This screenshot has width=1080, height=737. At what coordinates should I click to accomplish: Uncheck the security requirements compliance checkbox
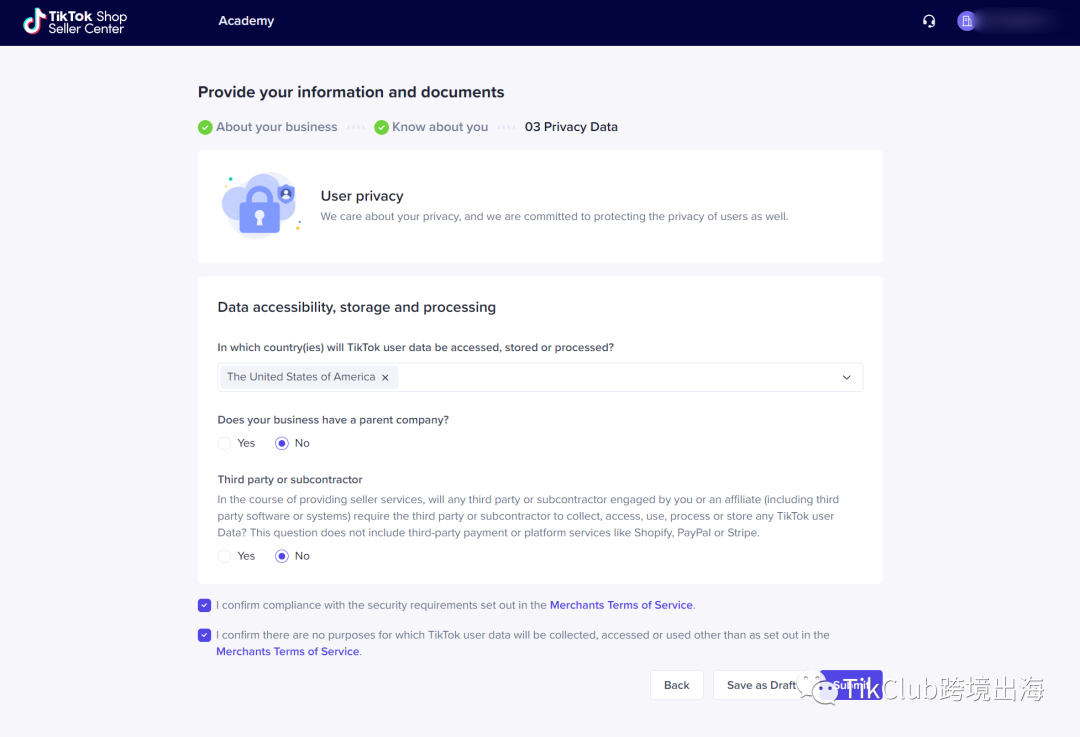pos(205,605)
